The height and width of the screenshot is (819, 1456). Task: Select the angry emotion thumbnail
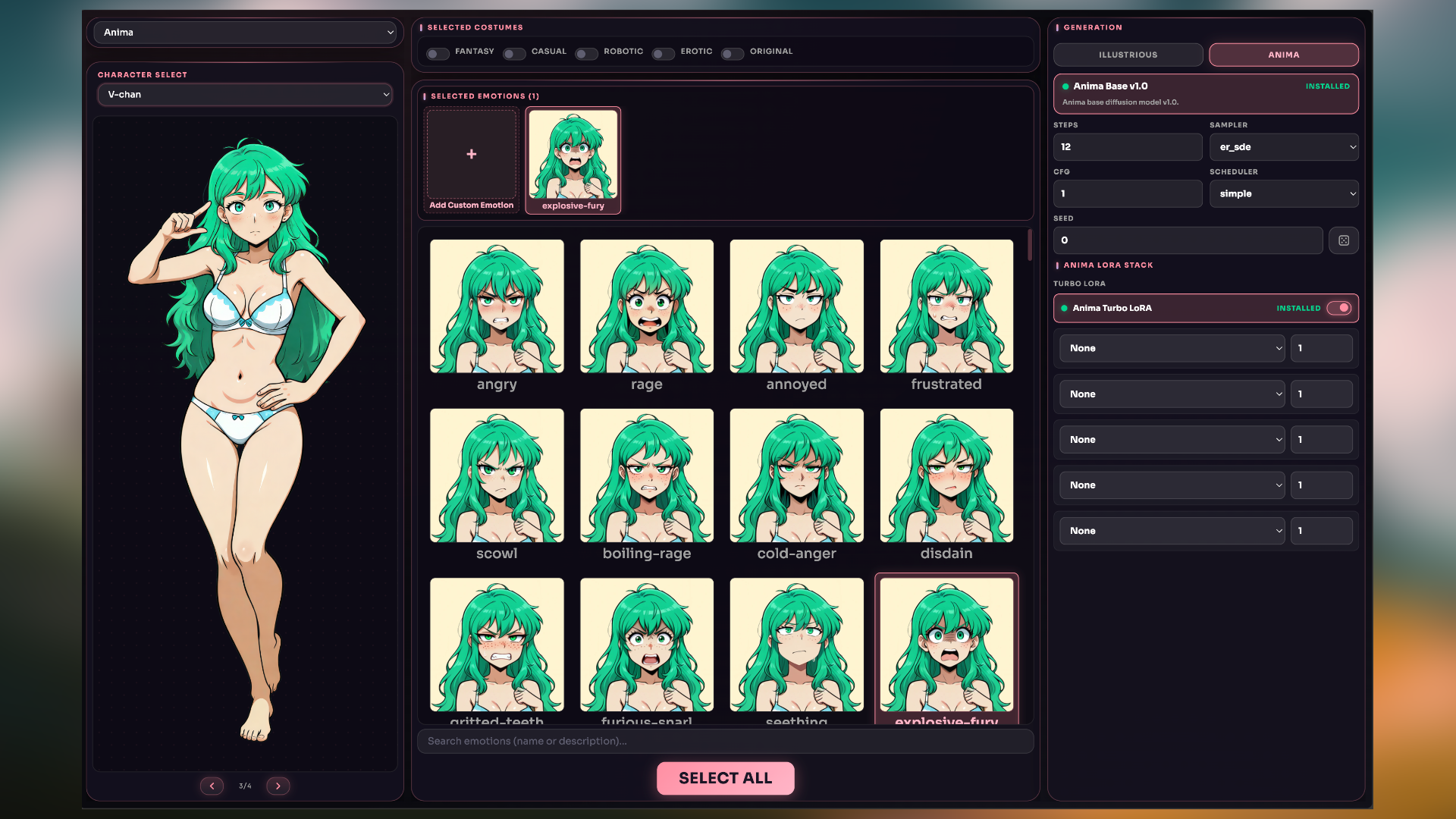[497, 306]
